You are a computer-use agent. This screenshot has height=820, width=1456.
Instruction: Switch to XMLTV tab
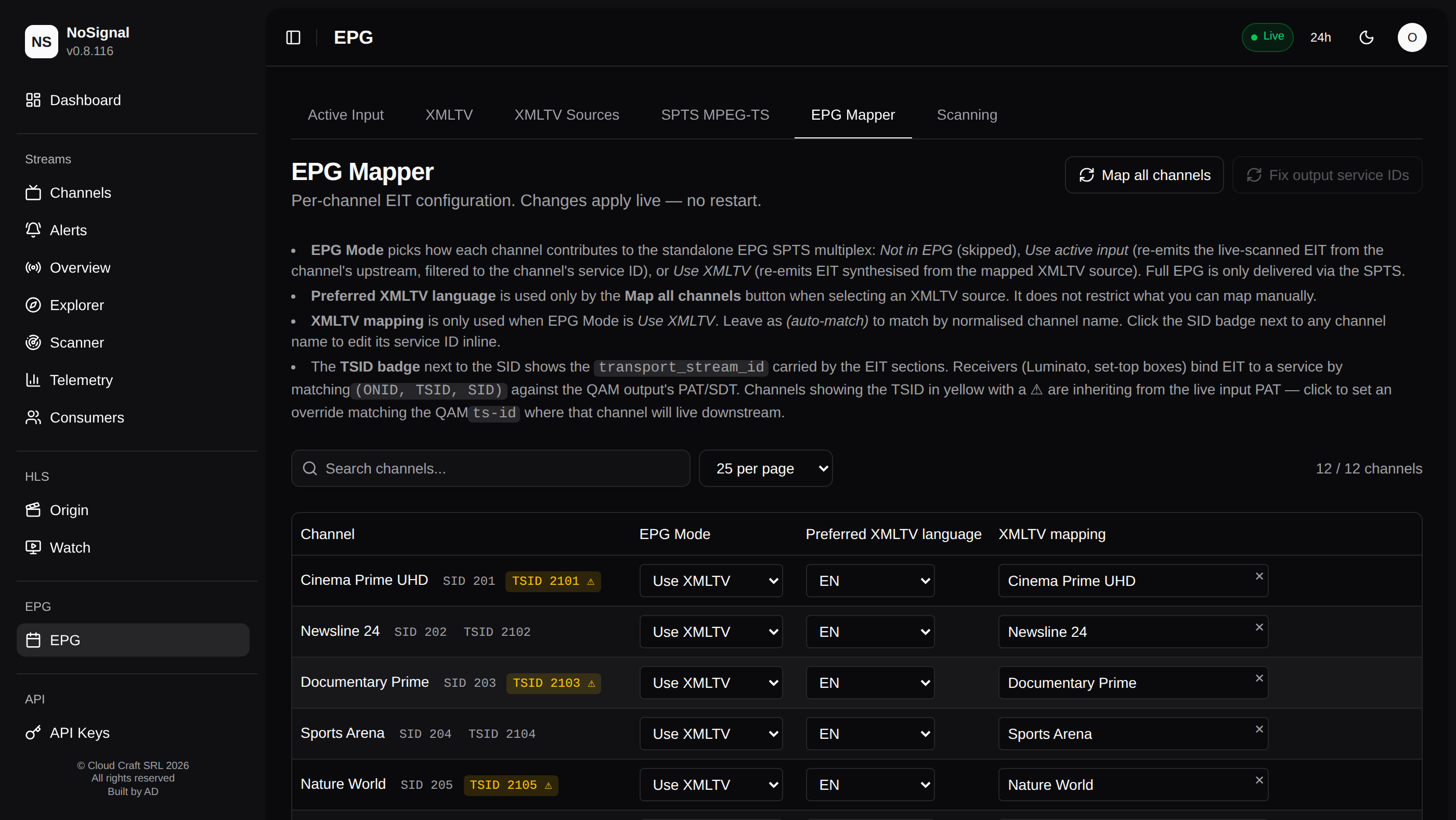pyautogui.click(x=449, y=115)
